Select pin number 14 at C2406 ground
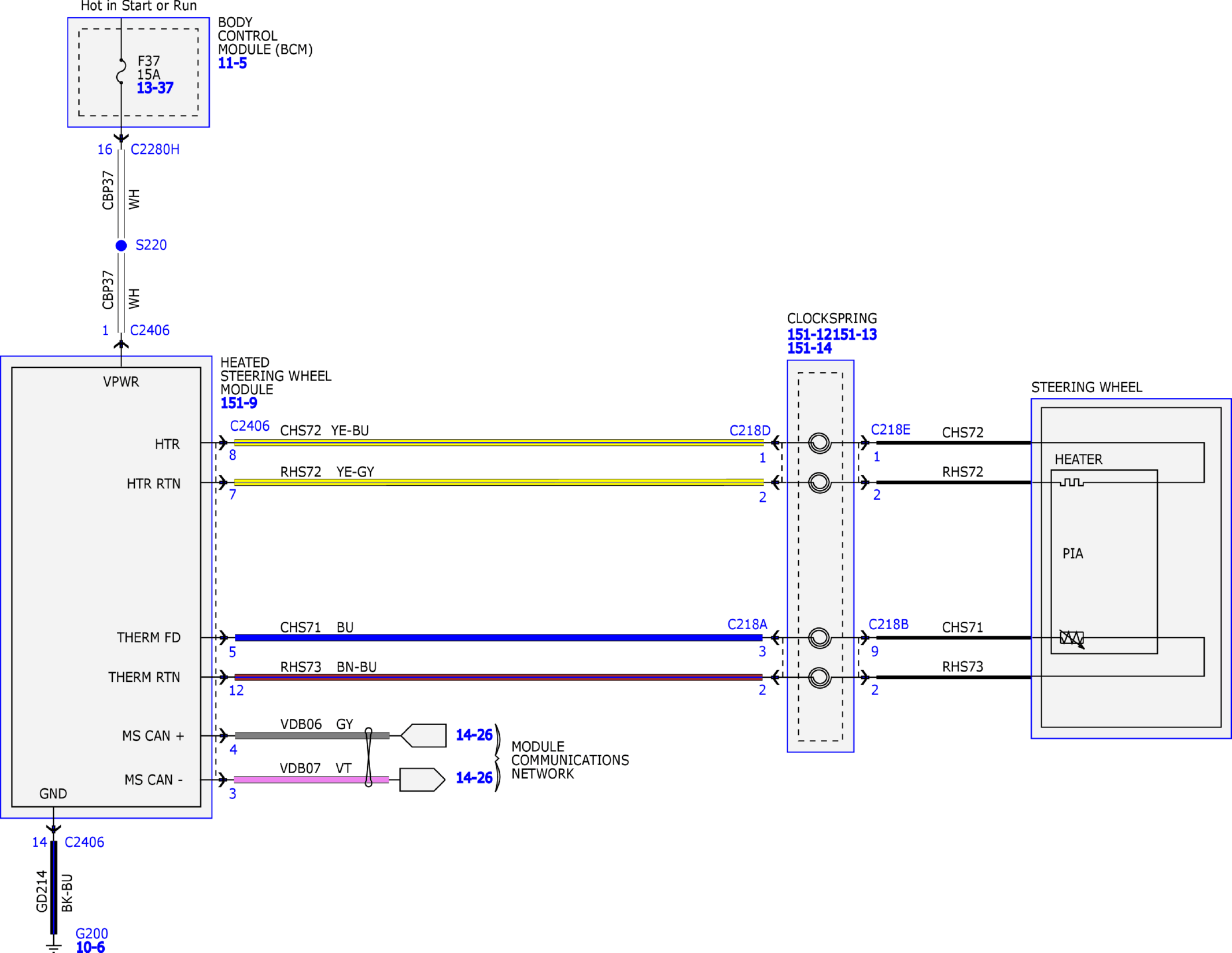 pyautogui.click(x=39, y=843)
